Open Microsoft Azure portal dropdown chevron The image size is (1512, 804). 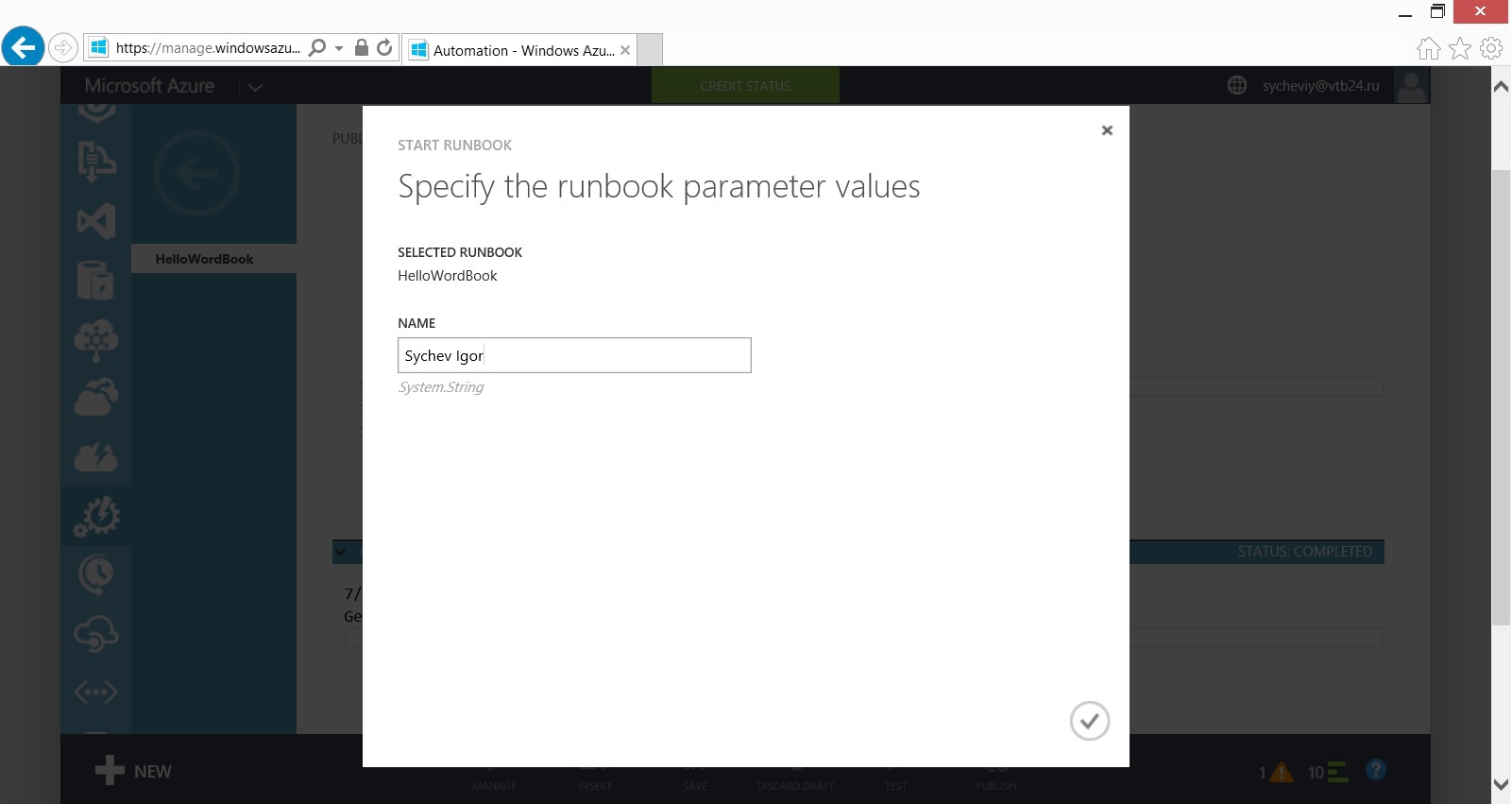pyautogui.click(x=255, y=87)
